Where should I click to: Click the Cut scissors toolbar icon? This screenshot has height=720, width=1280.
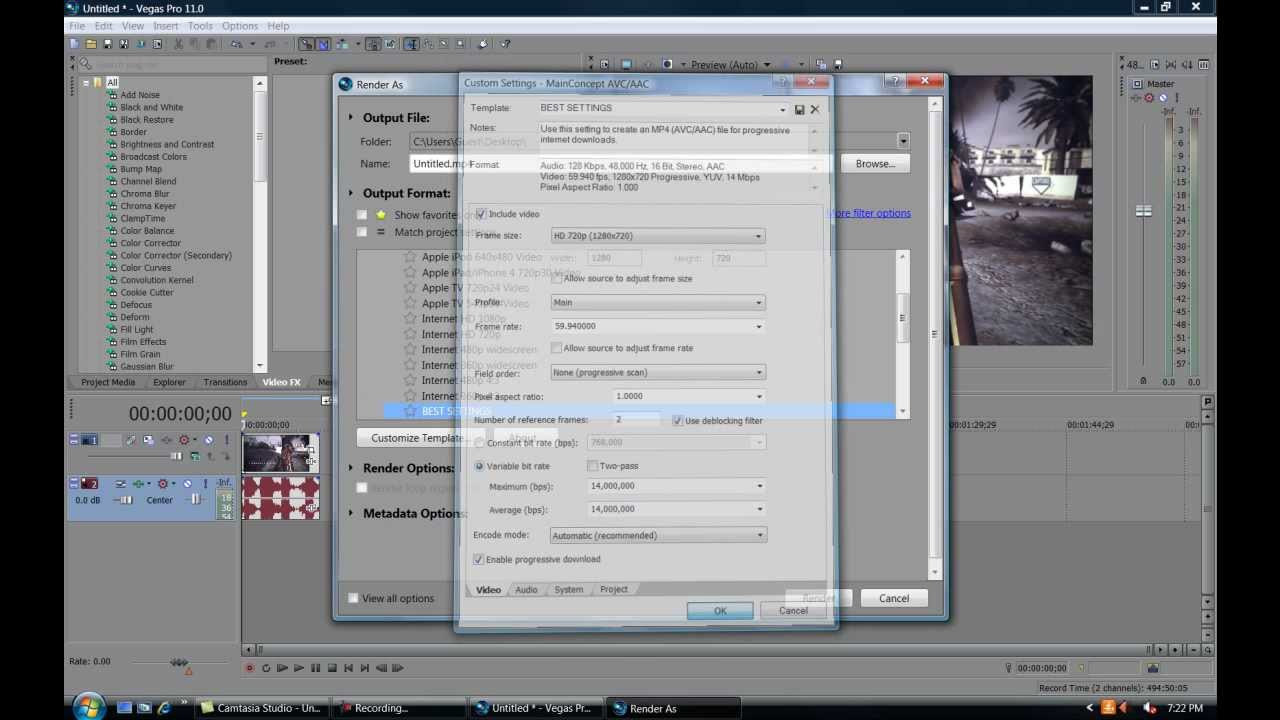tap(178, 44)
